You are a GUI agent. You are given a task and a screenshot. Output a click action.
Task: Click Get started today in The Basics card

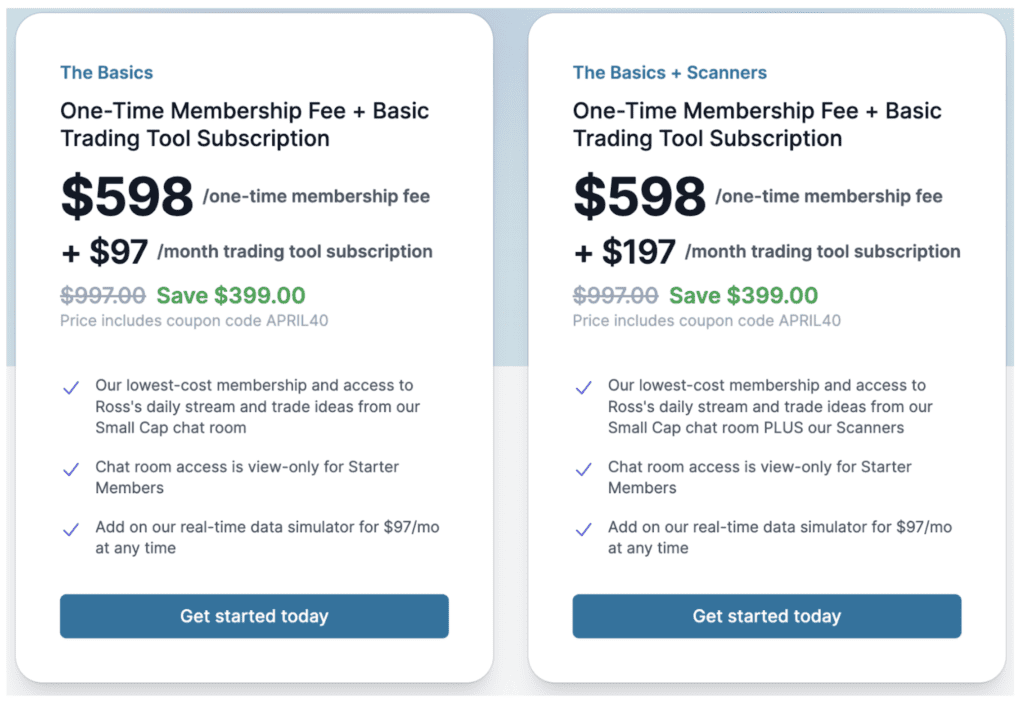(x=254, y=616)
